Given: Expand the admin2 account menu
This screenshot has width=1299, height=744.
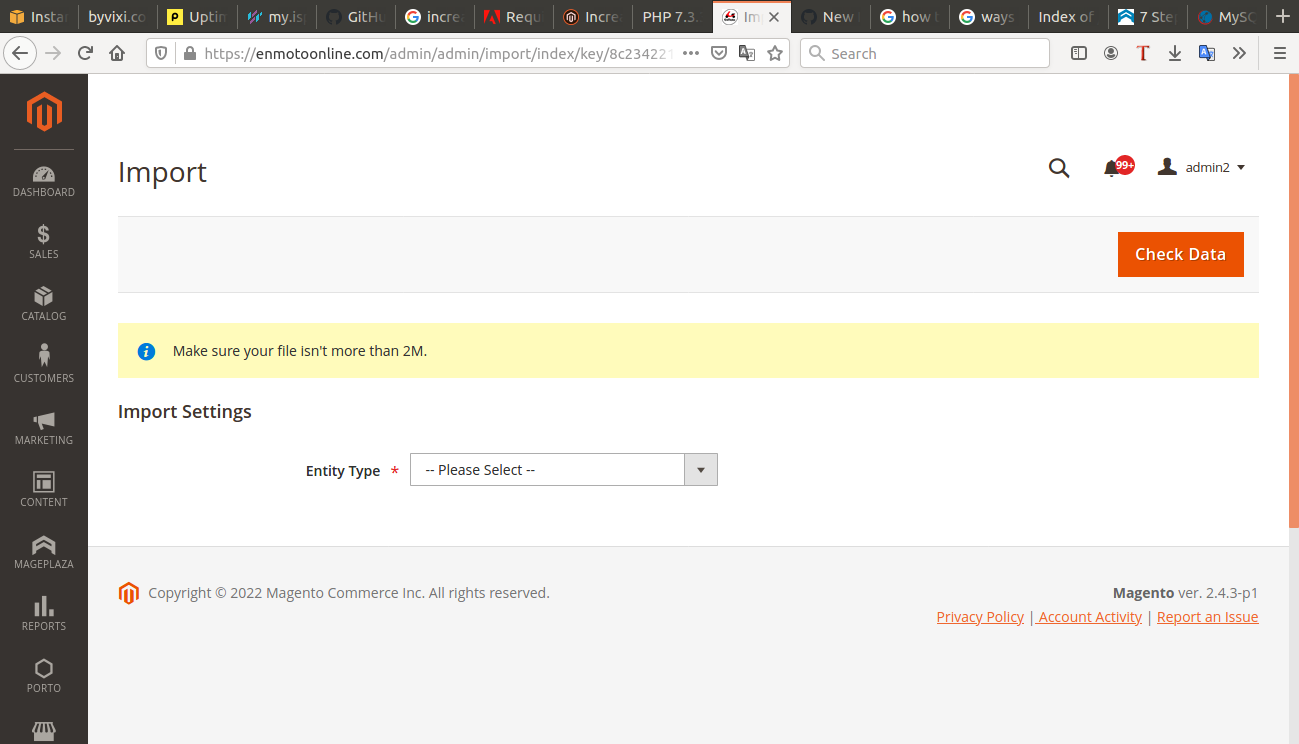Looking at the screenshot, I should 1201,166.
